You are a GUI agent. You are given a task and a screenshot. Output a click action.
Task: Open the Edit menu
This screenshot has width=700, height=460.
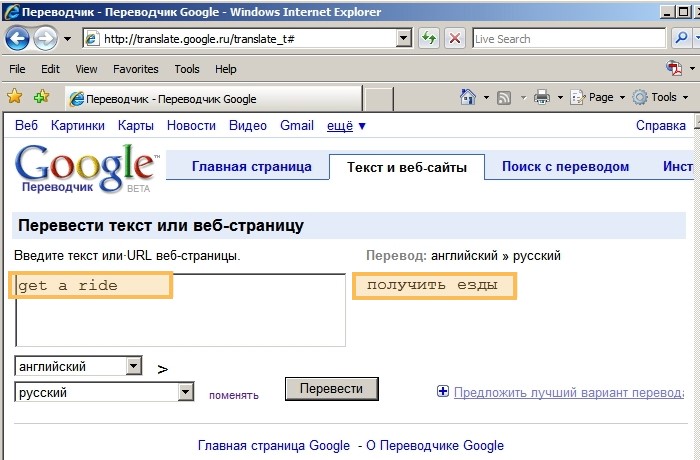pyautogui.click(x=50, y=69)
